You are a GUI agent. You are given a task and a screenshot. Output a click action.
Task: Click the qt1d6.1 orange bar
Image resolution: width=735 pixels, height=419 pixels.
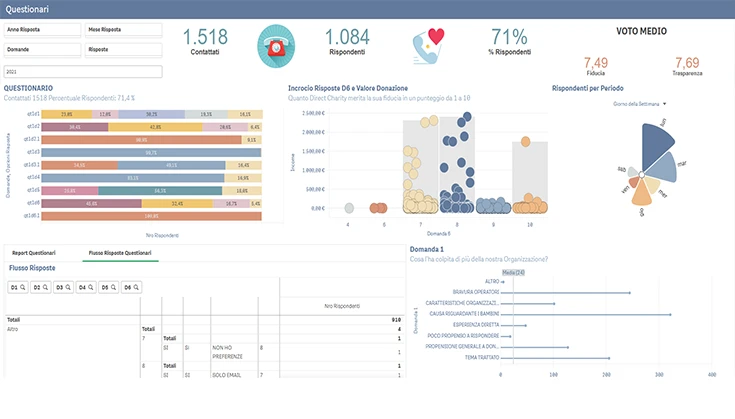[151, 216]
